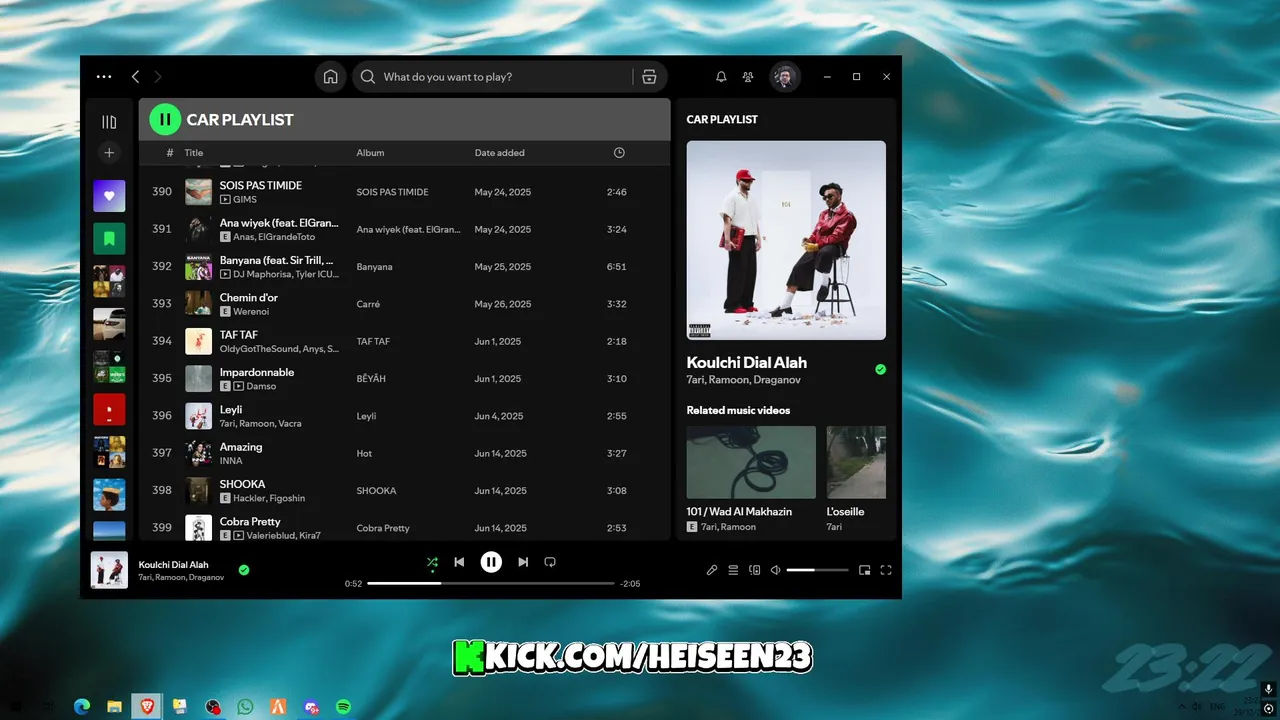
Task: Select the track SOIS PAS TIMIDE
Action: point(261,185)
